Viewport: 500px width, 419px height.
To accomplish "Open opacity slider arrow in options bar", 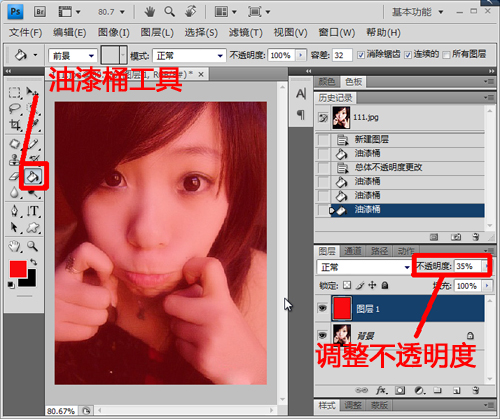I will point(301,55).
